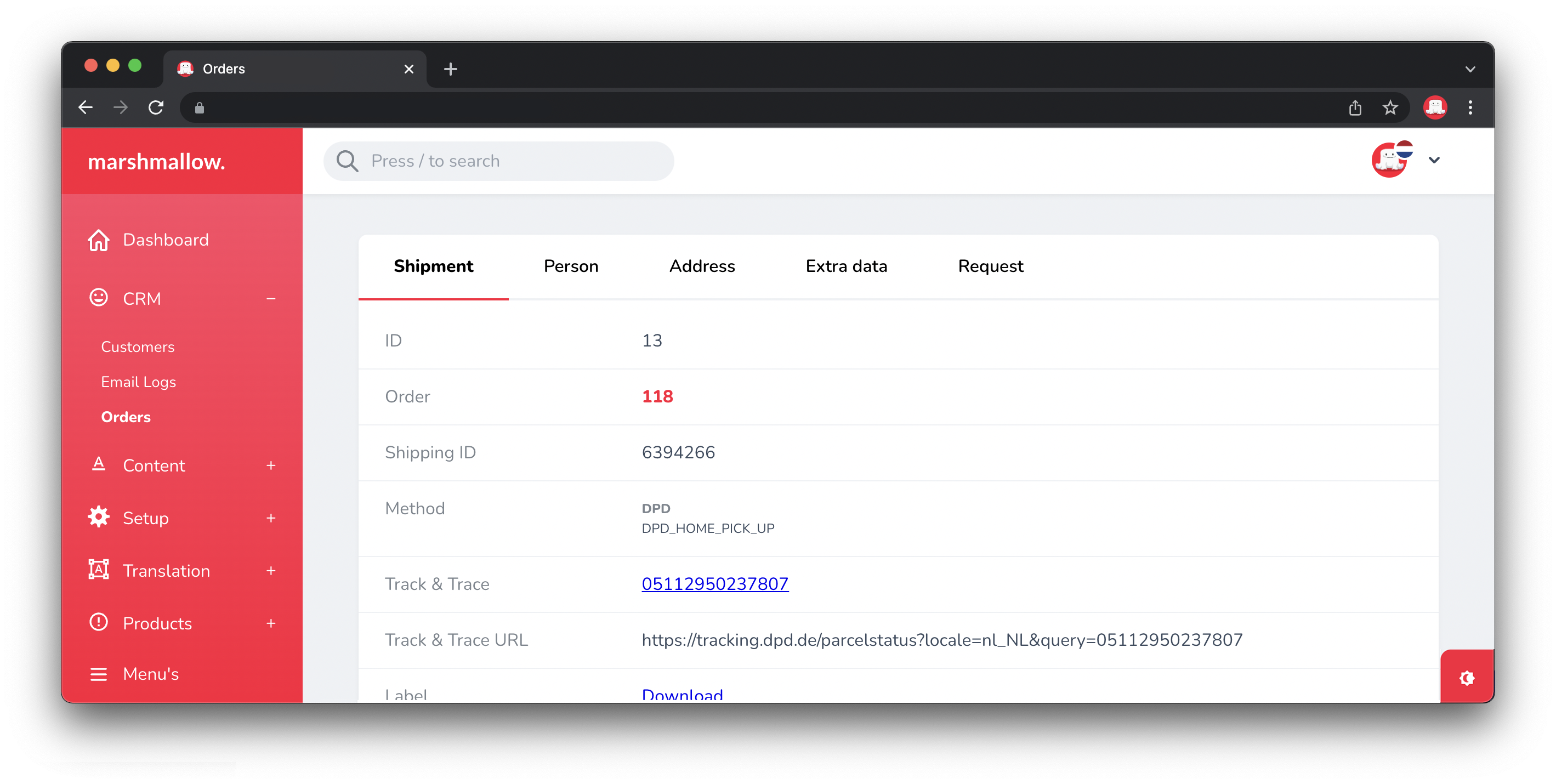1556x784 pixels.
Task: Switch to the Person tab
Action: [x=570, y=266]
